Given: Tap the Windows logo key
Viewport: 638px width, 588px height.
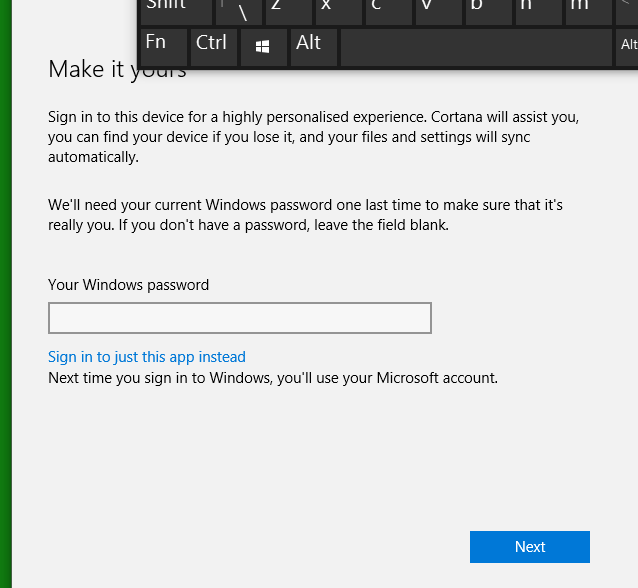Looking at the screenshot, I should pyautogui.click(x=264, y=47).
